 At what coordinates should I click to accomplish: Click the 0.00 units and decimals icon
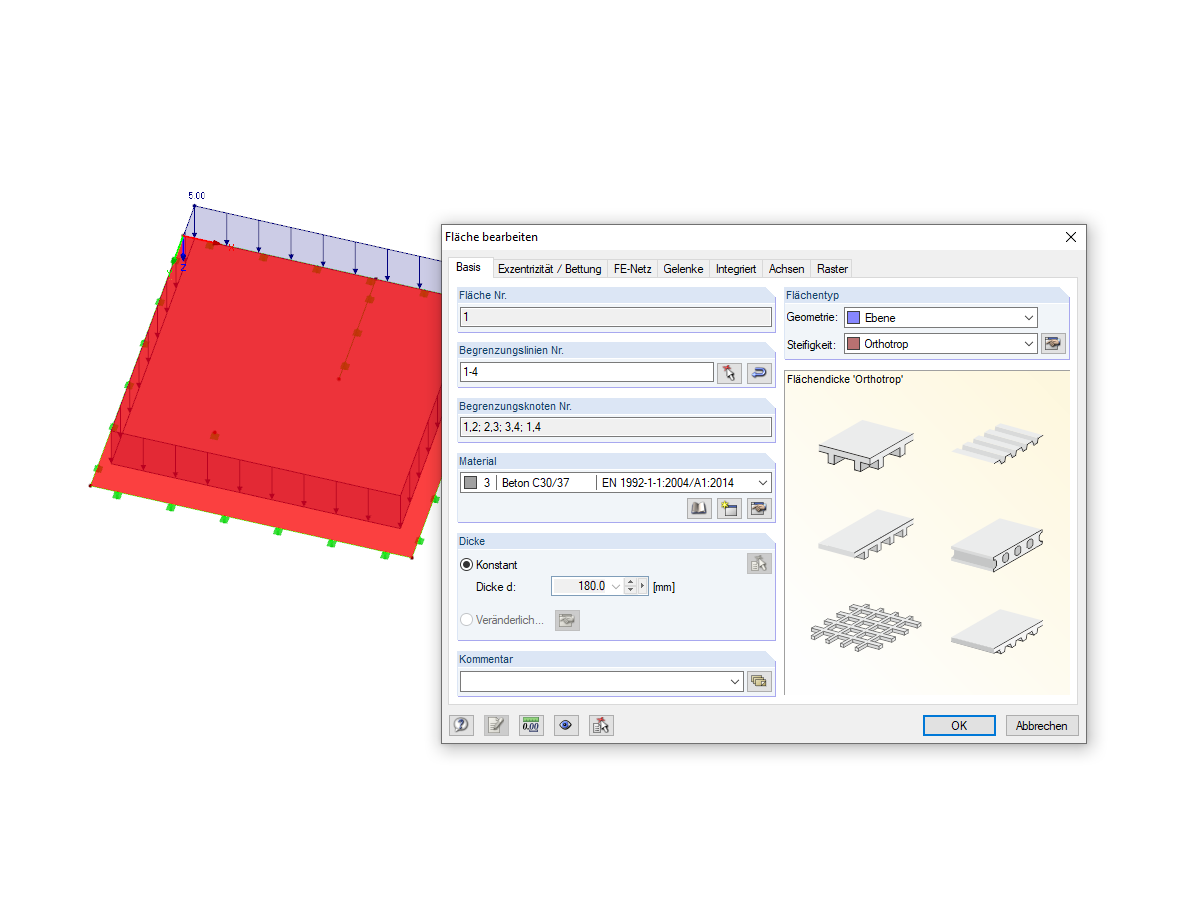[531, 726]
